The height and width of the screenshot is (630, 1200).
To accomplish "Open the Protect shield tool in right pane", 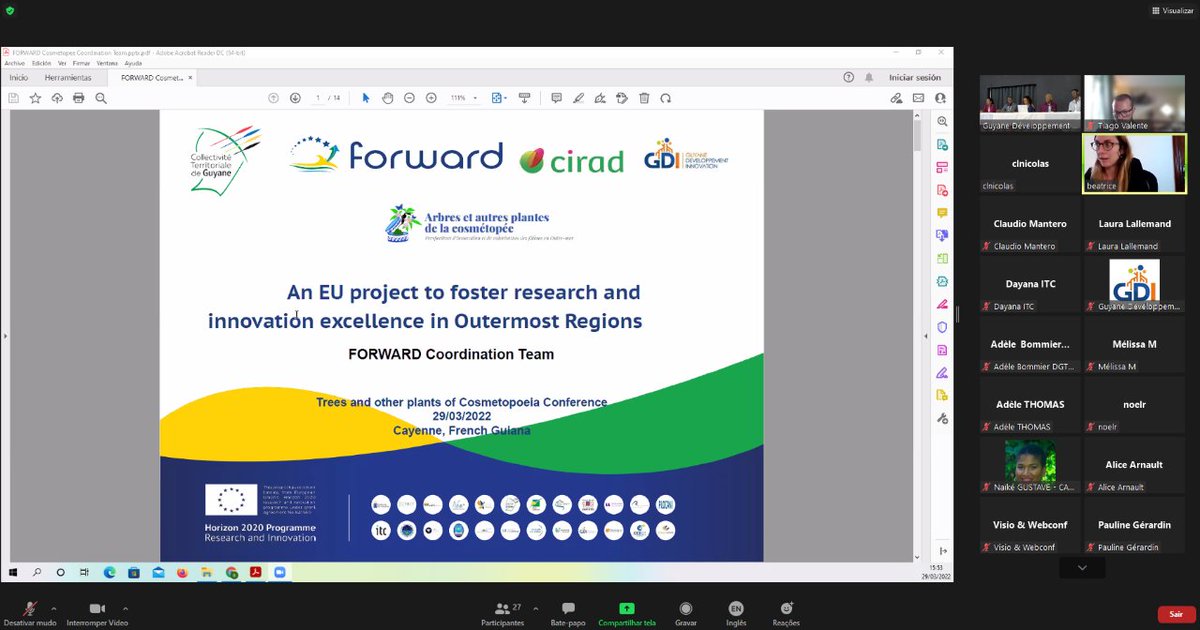I will 942,327.
